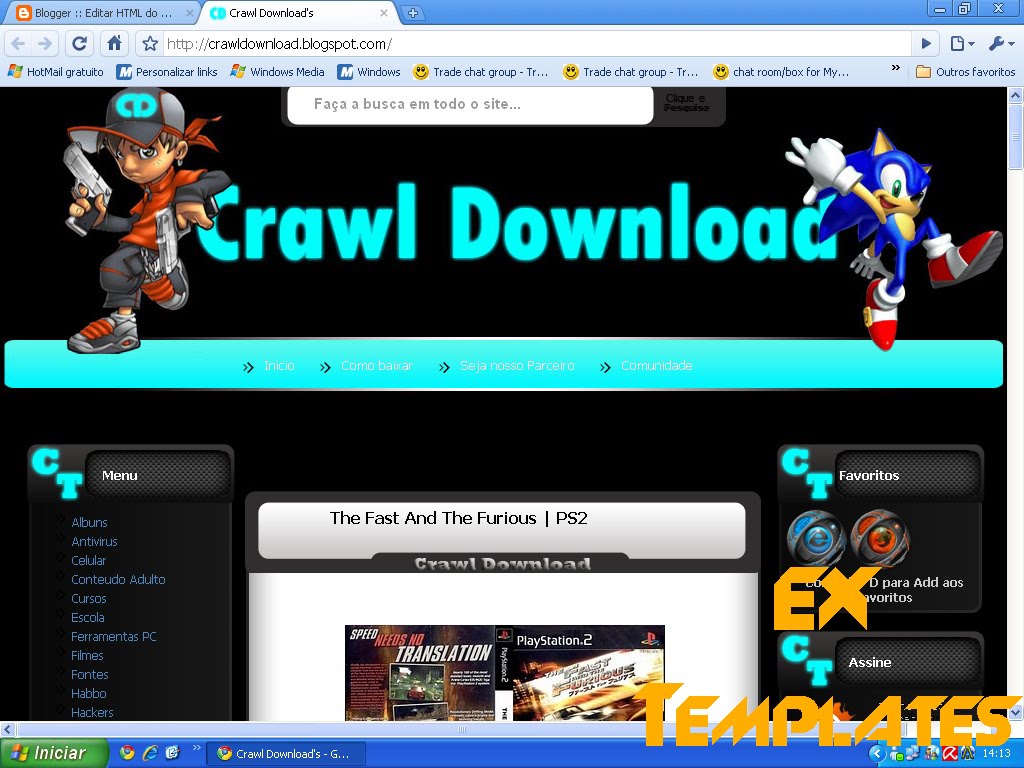Open the Como baixar navigation link
1024x768 pixels.
point(377,366)
